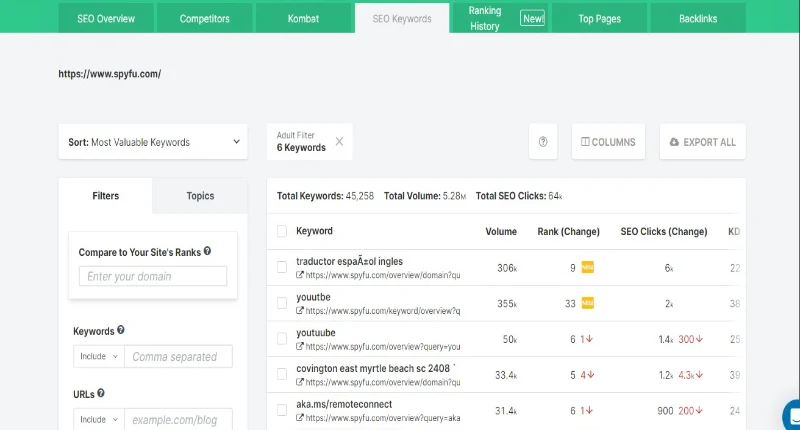Click the red clicks-down arrow beside 200
Image resolution: width=800 pixels, height=430 pixels.
click(699, 411)
